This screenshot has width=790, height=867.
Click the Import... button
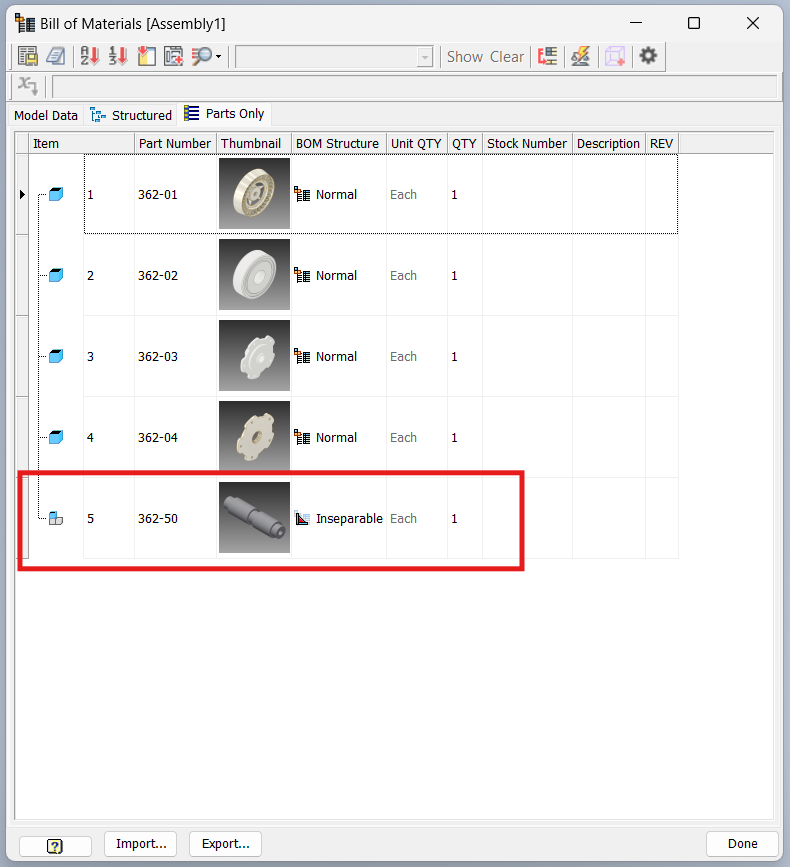pos(140,844)
